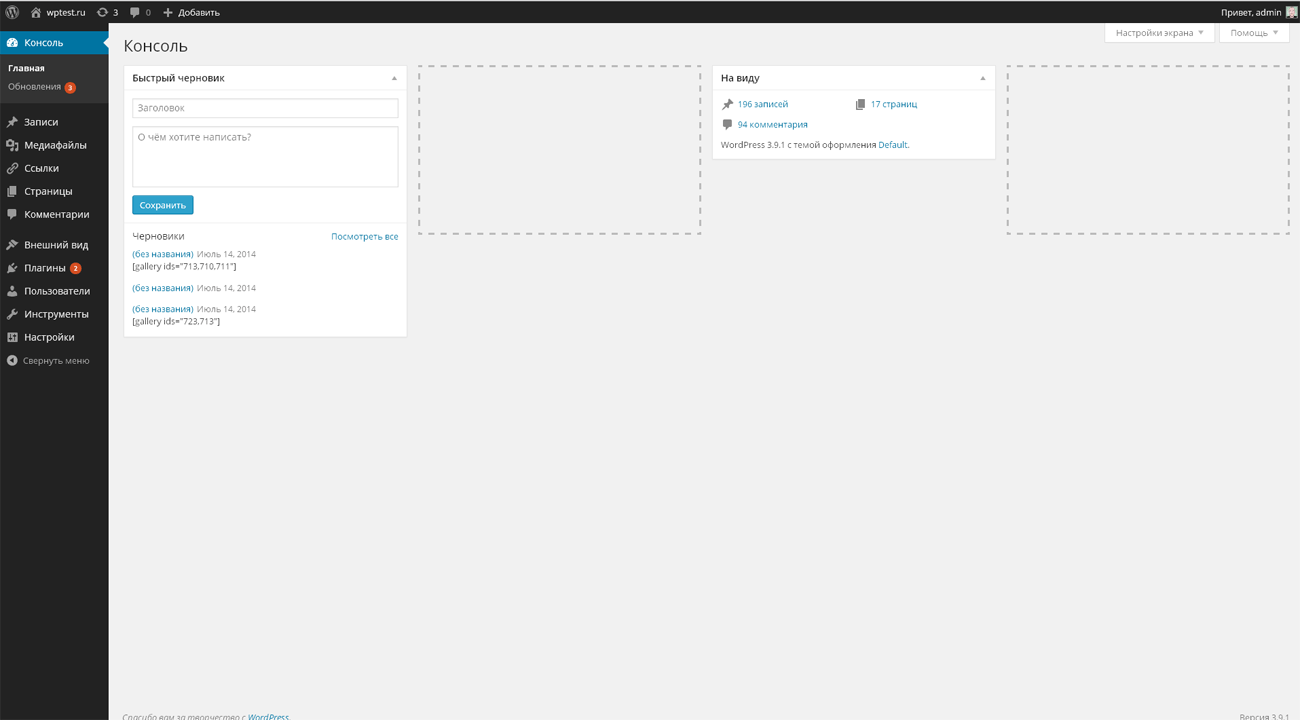This screenshot has width=1300, height=720.
Task: Click the wrench icon for Инструменты
Action: (12, 314)
